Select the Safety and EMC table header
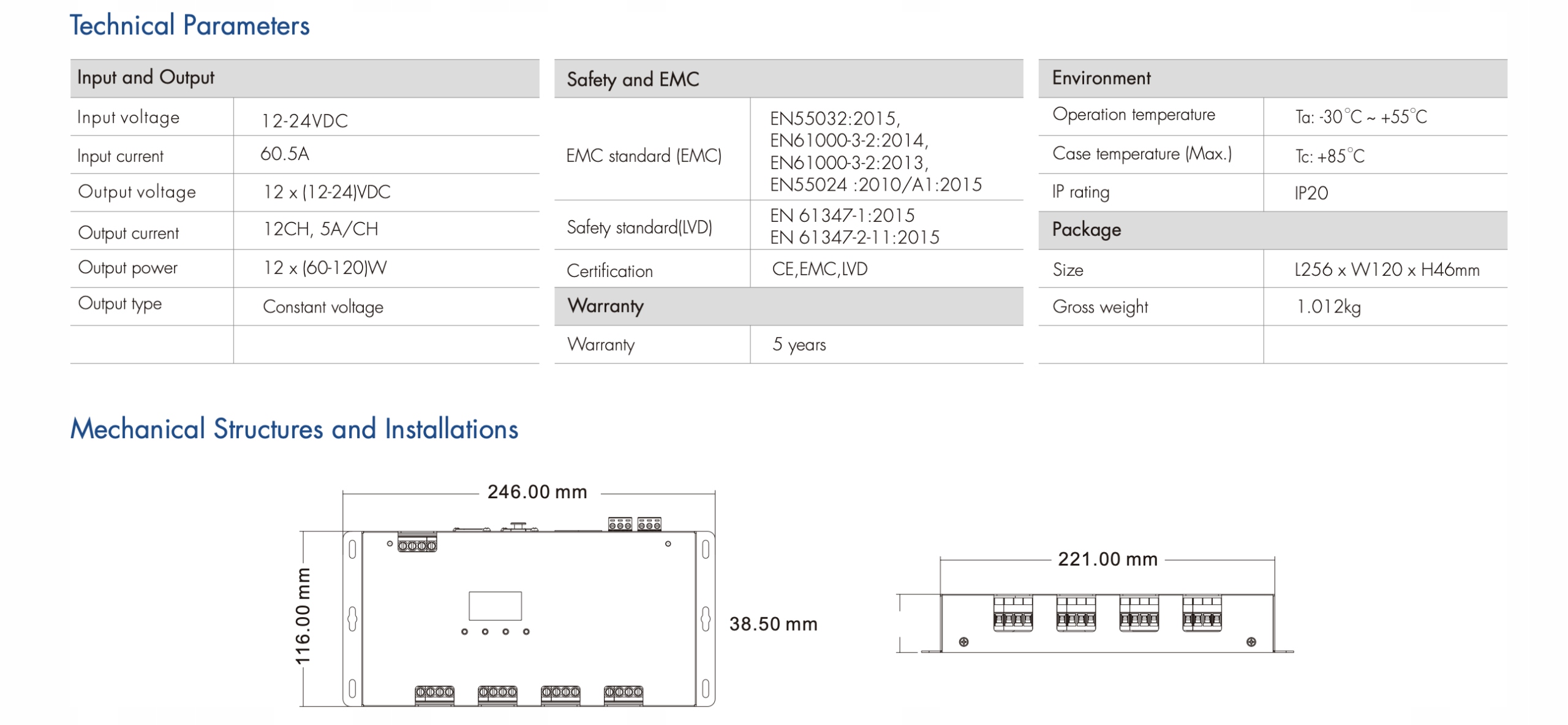 click(x=633, y=79)
